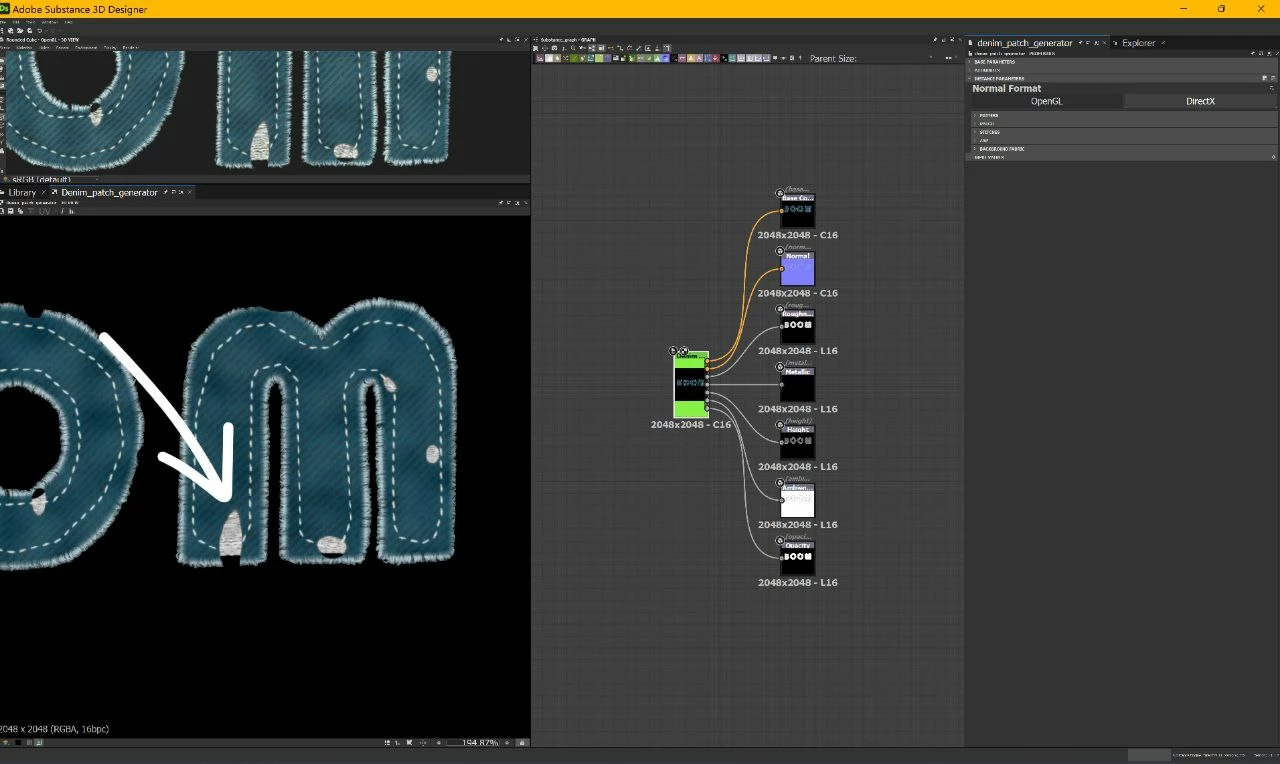Select the Normal output node

(x=797, y=269)
